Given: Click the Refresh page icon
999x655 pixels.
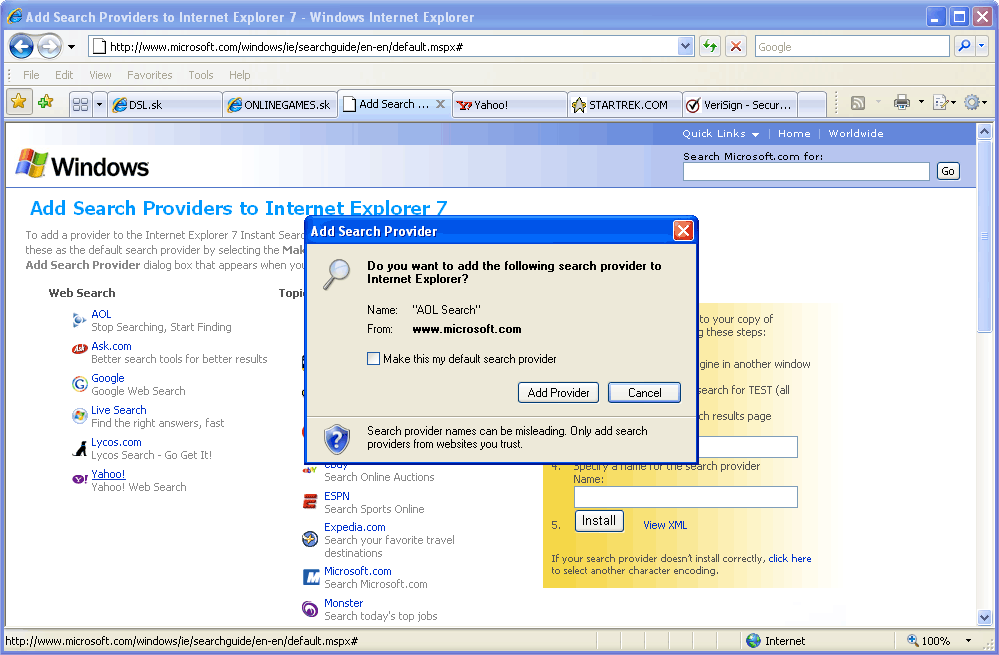Looking at the screenshot, I should click(x=710, y=46).
